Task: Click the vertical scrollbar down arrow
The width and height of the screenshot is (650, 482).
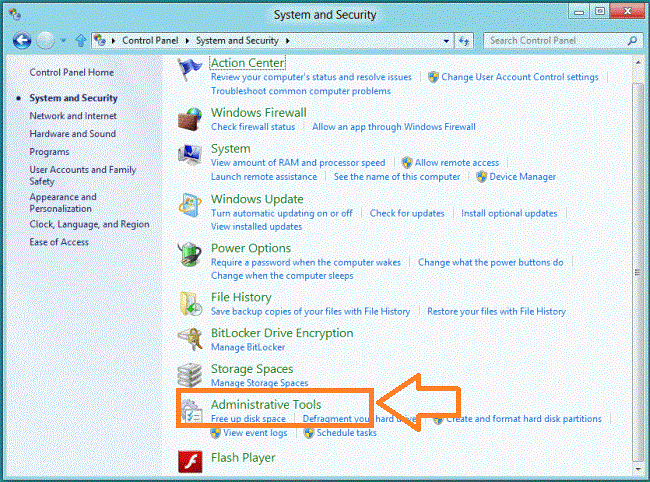Action: [x=638, y=469]
